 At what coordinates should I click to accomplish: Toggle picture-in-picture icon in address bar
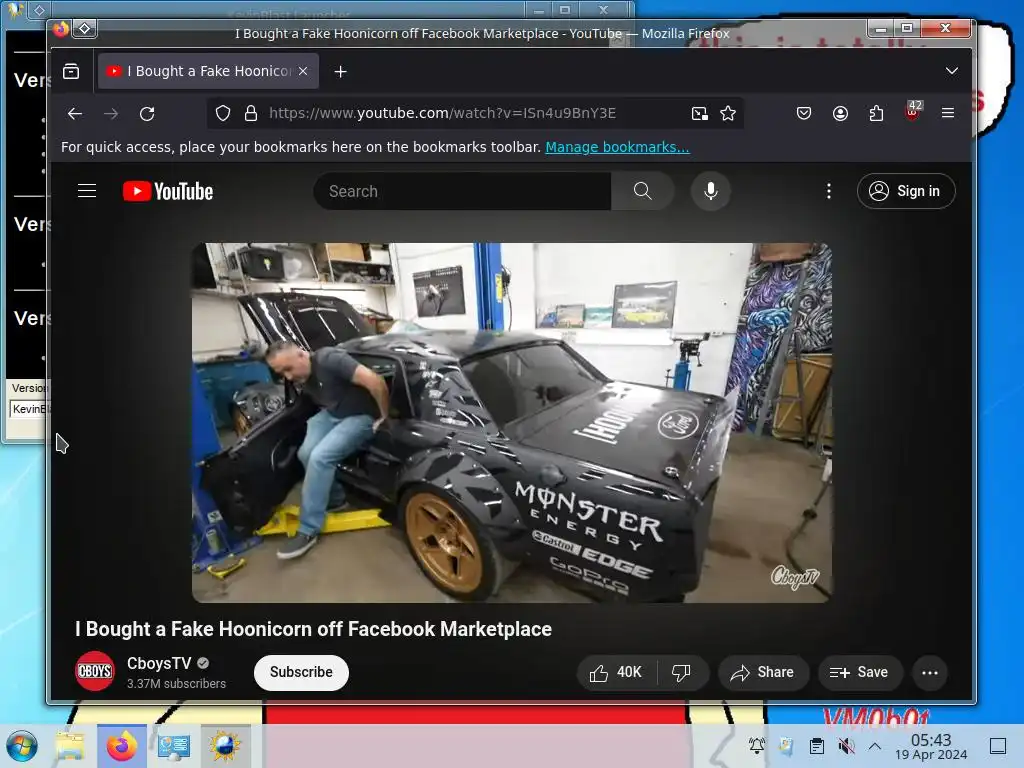pos(699,114)
